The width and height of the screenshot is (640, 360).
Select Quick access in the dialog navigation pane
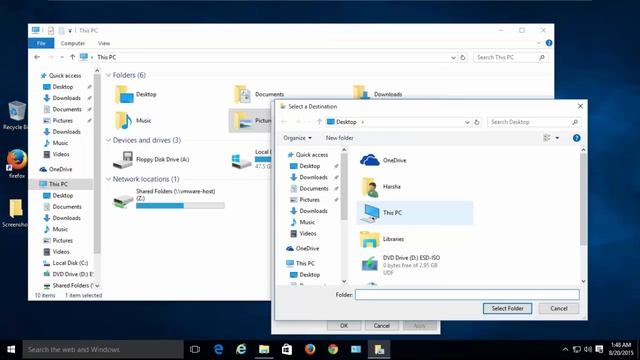(307, 155)
